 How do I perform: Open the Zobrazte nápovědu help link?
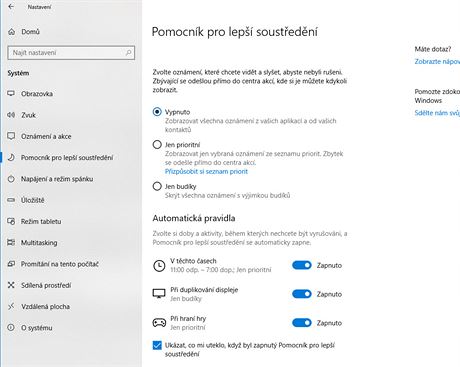(437, 61)
